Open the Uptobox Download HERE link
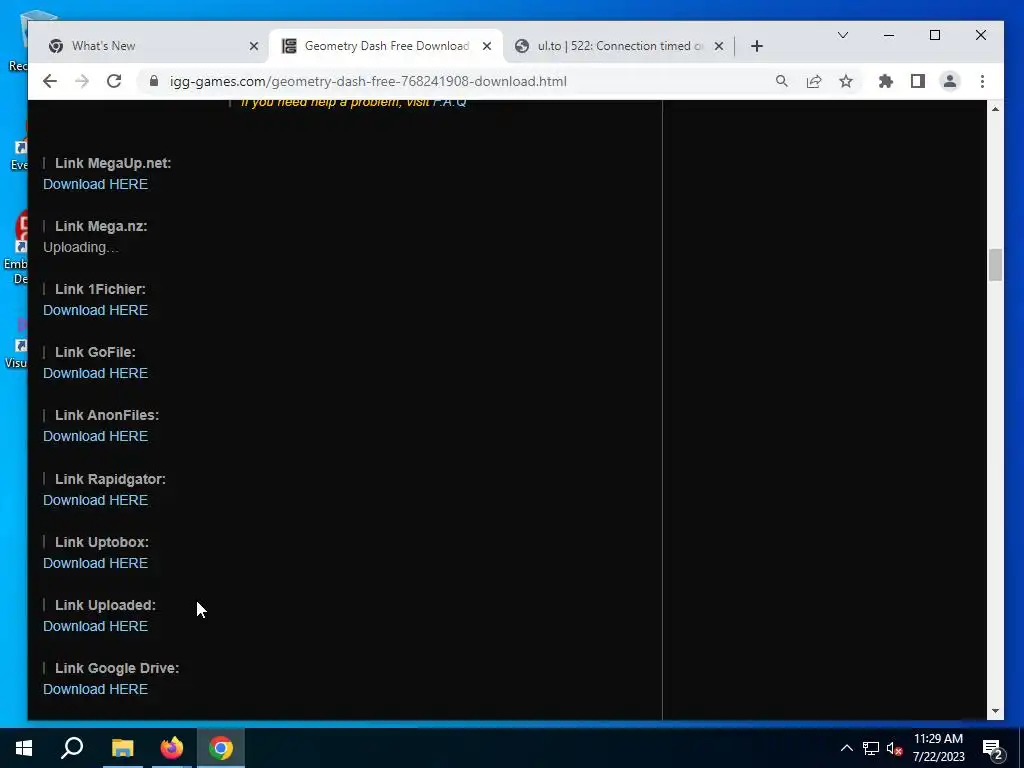Screen dimensions: 1024x768 [x=95, y=563]
